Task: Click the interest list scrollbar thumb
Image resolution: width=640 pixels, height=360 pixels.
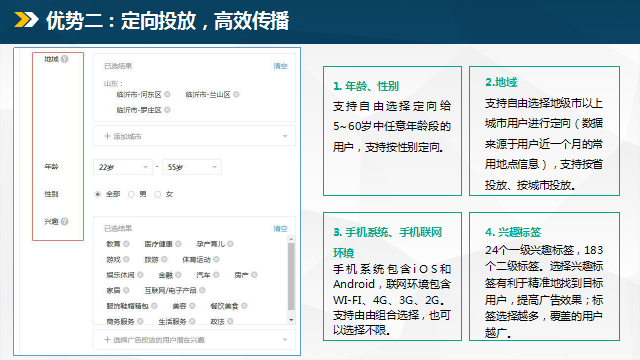Action: (291, 277)
